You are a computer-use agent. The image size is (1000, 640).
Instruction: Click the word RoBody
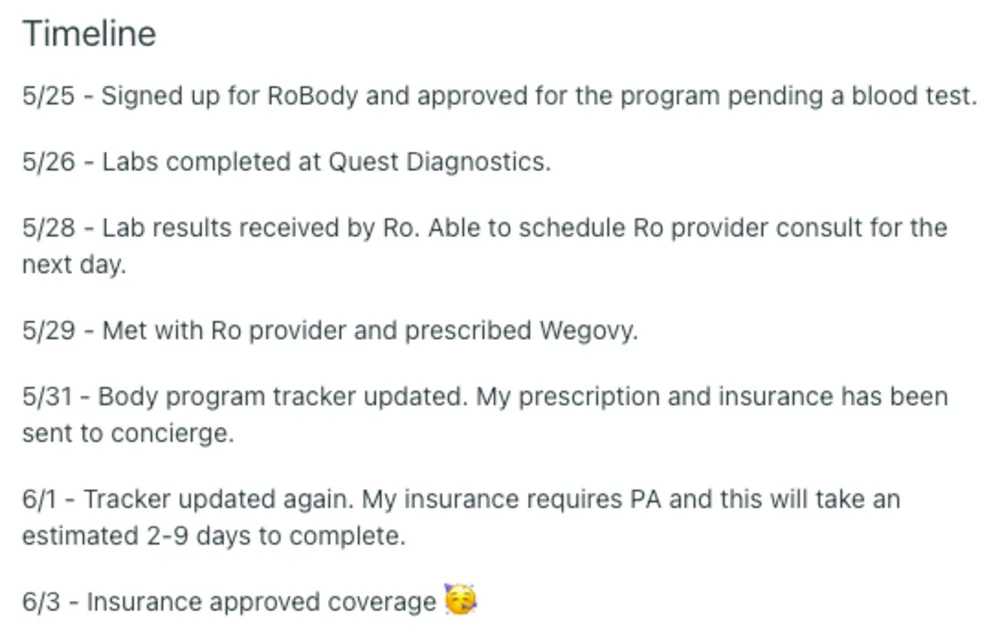coord(314,96)
